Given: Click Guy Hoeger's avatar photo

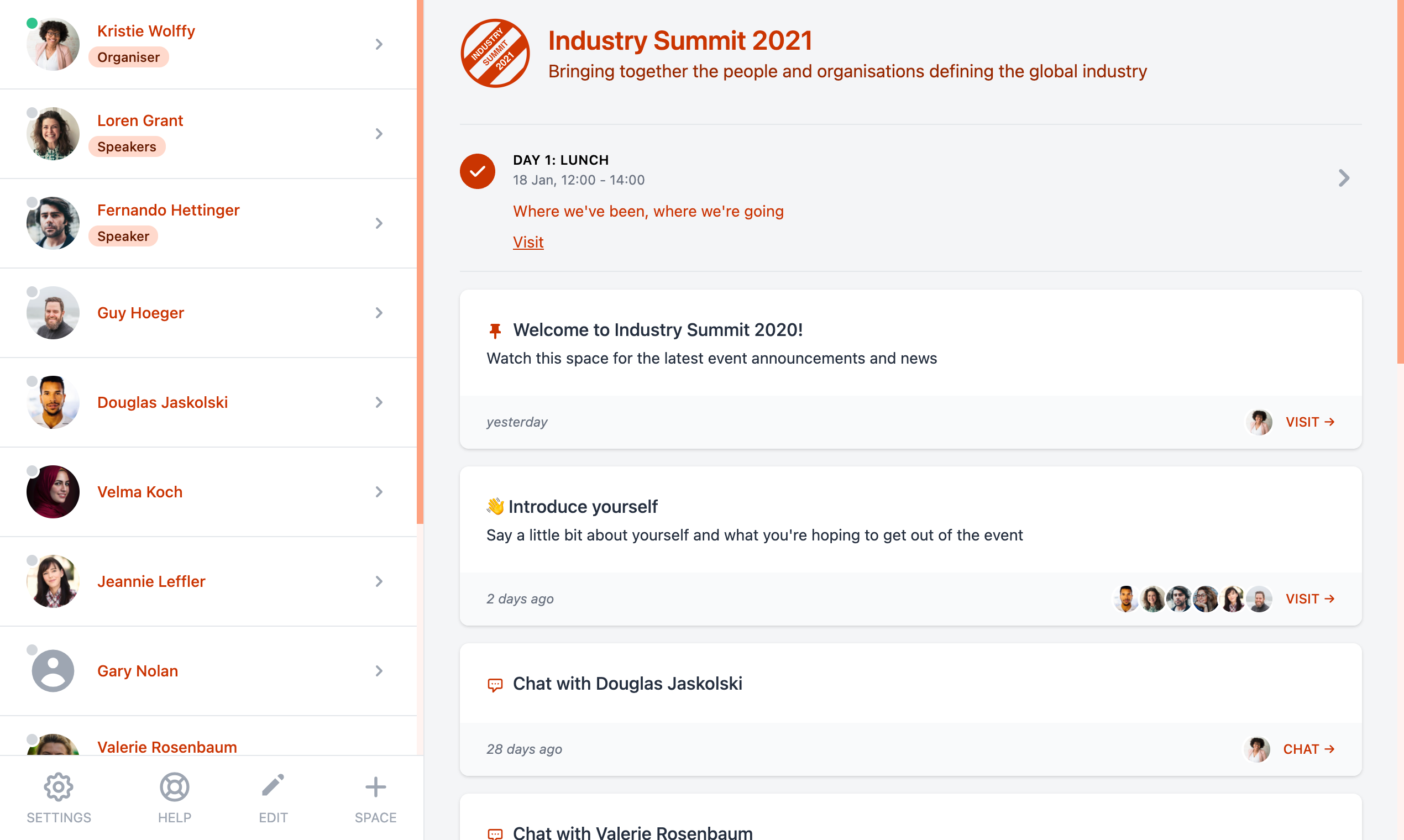Looking at the screenshot, I should point(53,313).
